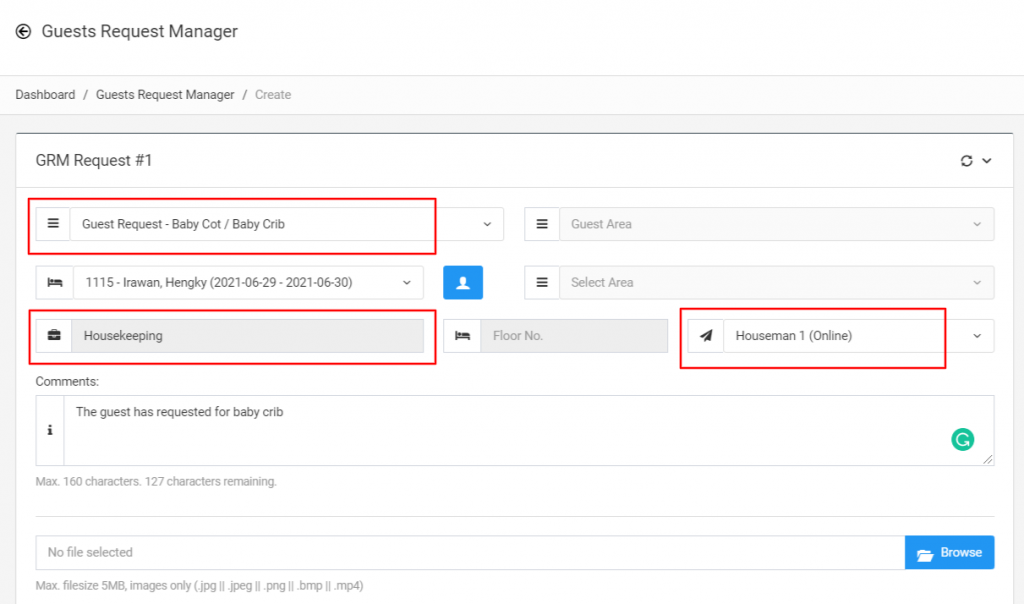The width and height of the screenshot is (1024, 604).
Task: Collapse the GRM Request #1 panel chevron
Action: pyautogui.click(x=987, y=161)
